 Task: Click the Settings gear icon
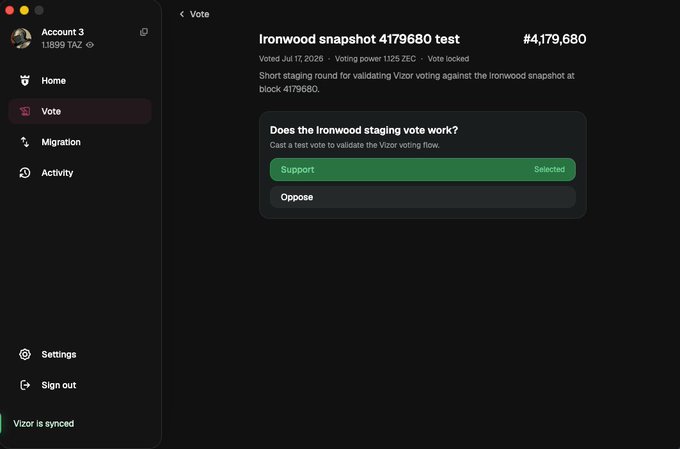pyautogui.click(x=25, y=354)
